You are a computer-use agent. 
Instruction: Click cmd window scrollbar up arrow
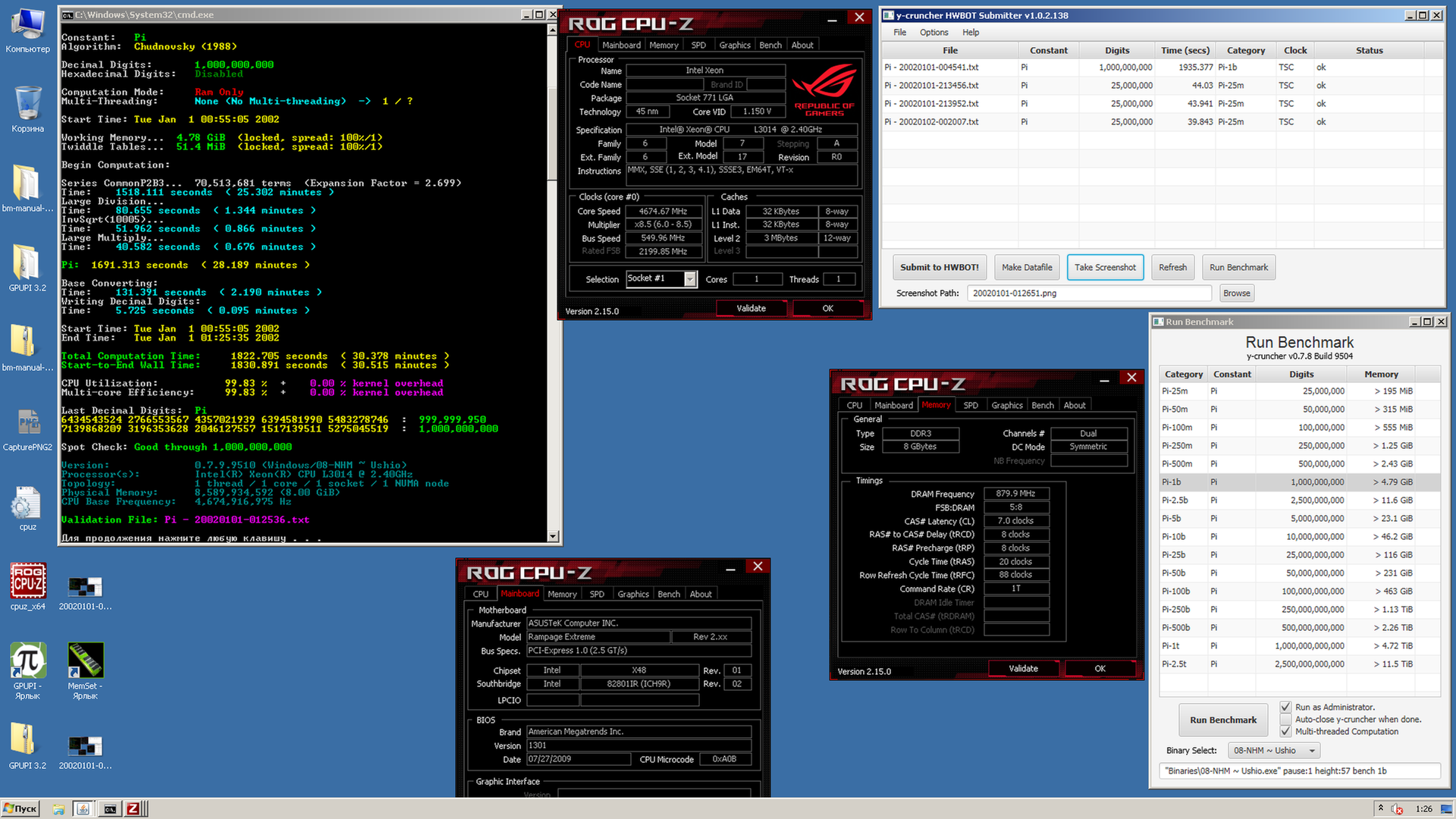(553, 29)
